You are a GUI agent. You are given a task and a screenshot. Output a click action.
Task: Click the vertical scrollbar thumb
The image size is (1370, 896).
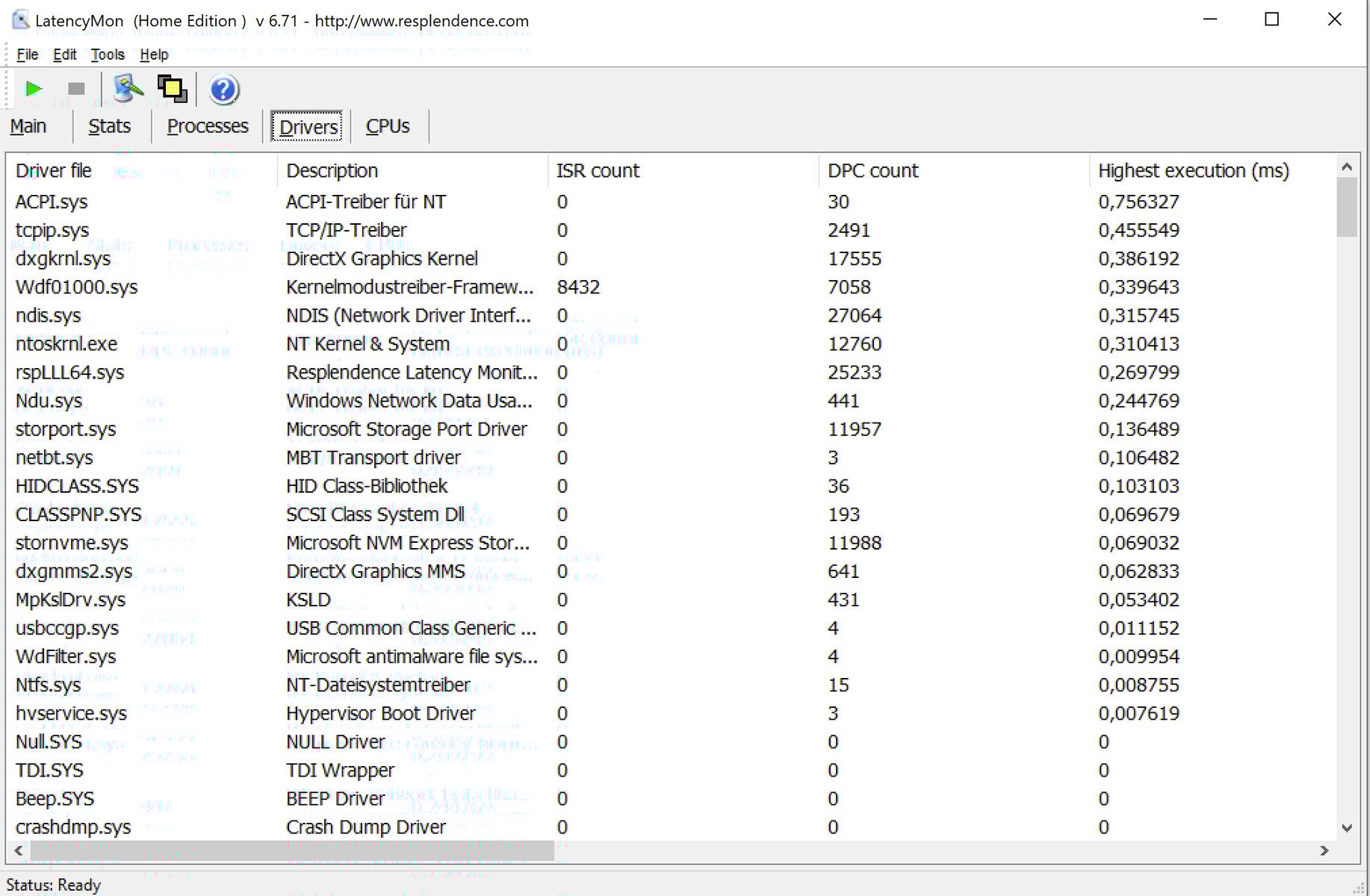1347,208
